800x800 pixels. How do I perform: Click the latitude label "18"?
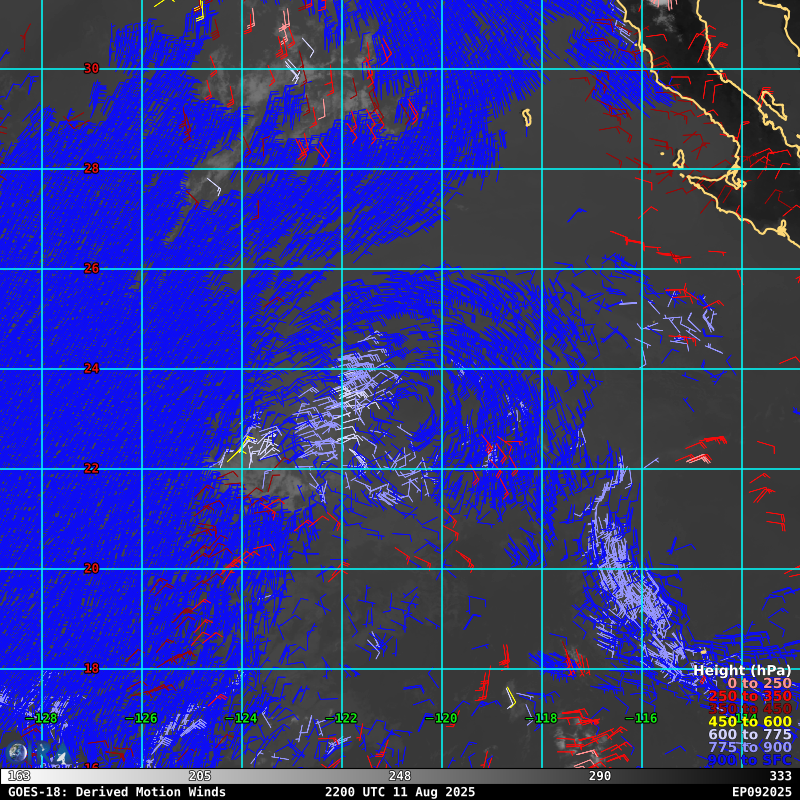(x=91, y=668)
